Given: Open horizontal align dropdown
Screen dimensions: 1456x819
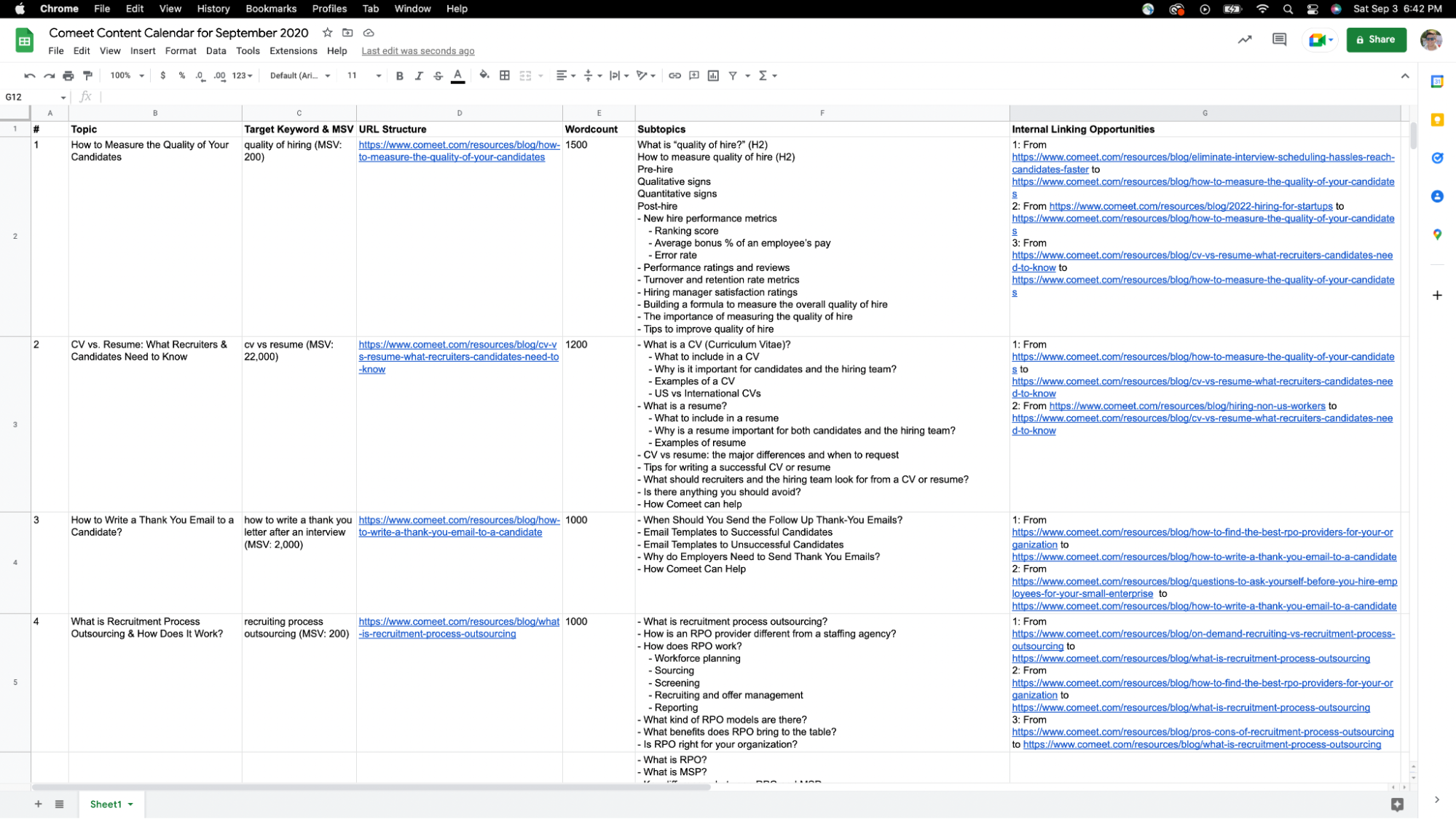Looking at the screenshot, I should click(x=565, y=76).
